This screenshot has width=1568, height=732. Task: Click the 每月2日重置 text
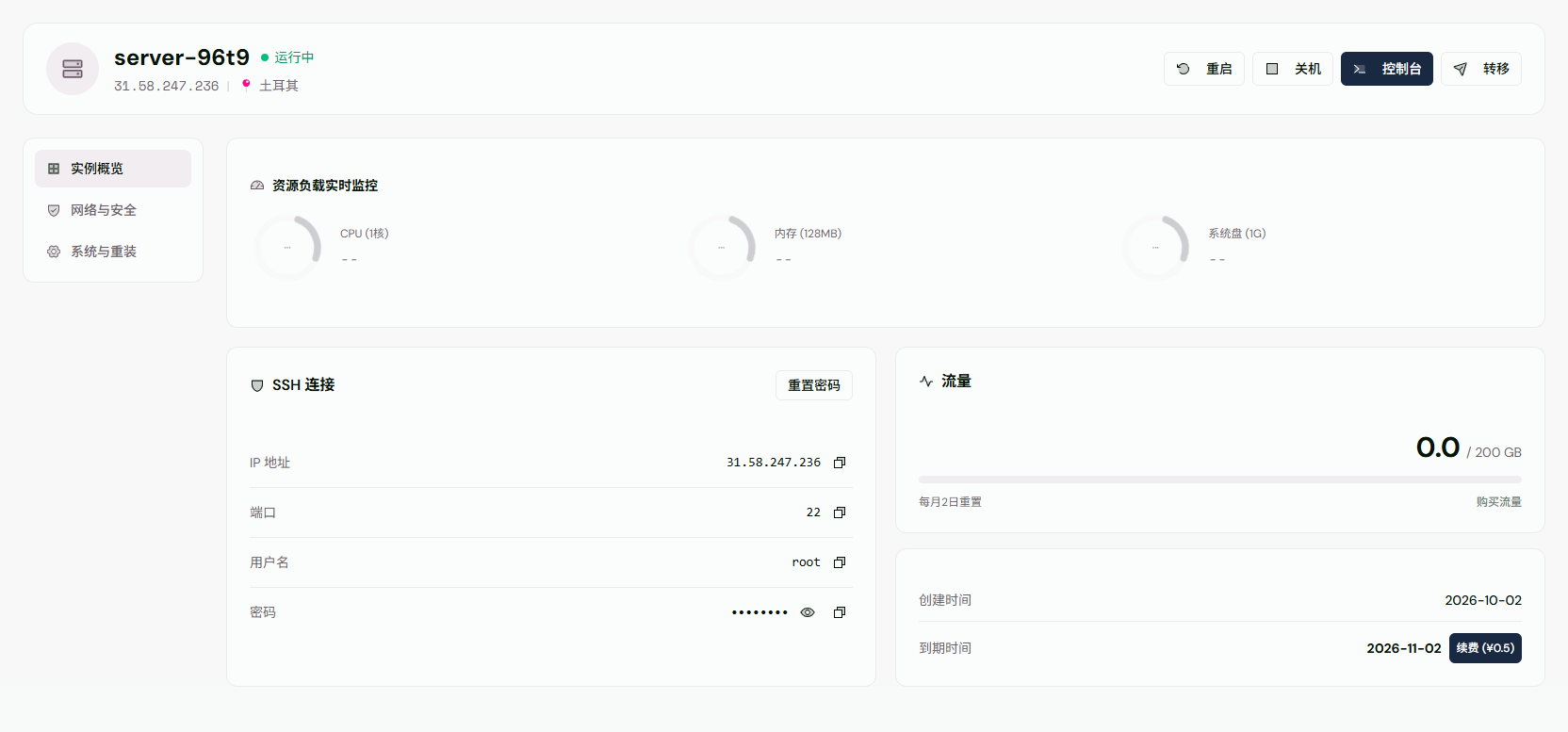[x=950, y=502]
